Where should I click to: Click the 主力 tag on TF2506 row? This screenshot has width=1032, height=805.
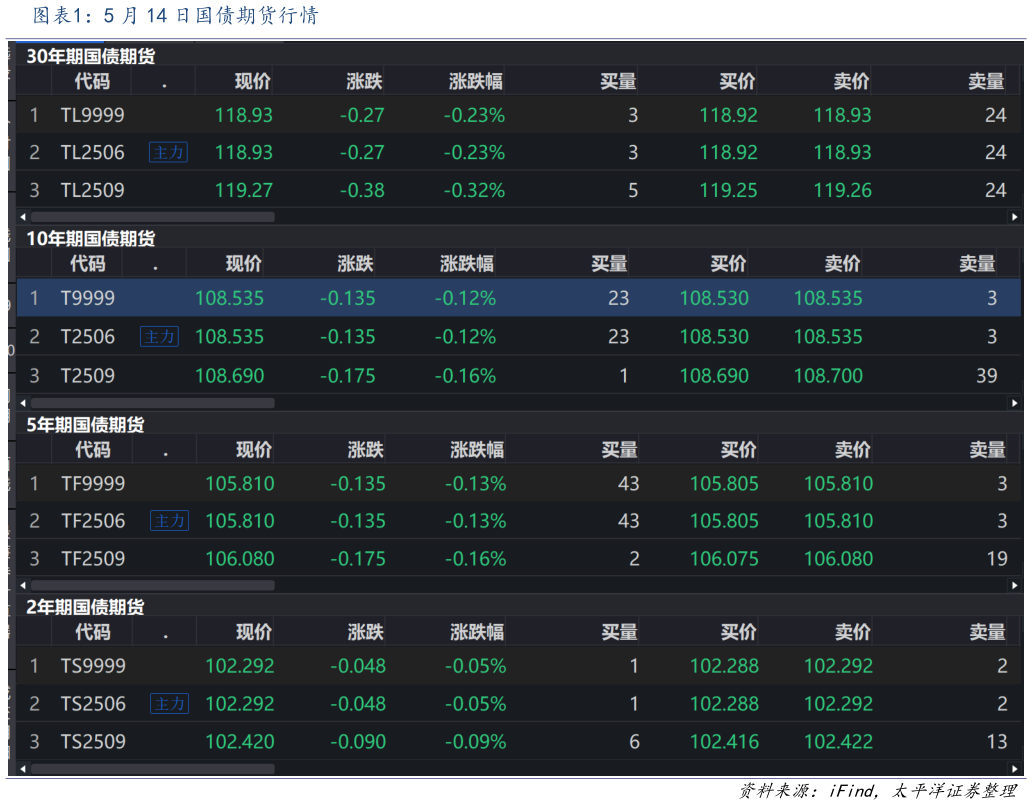click(169, 521)
